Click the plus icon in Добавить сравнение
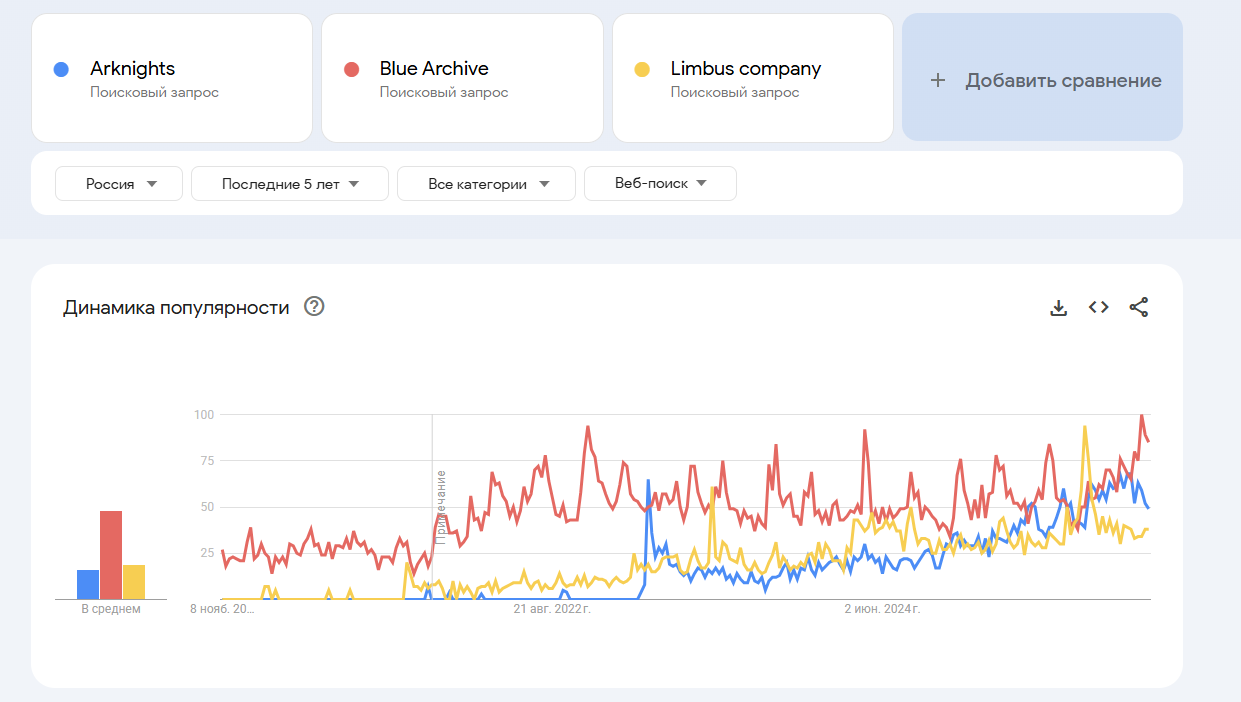This screenshot has height=702, width=1241. click(x=937, y=81)
